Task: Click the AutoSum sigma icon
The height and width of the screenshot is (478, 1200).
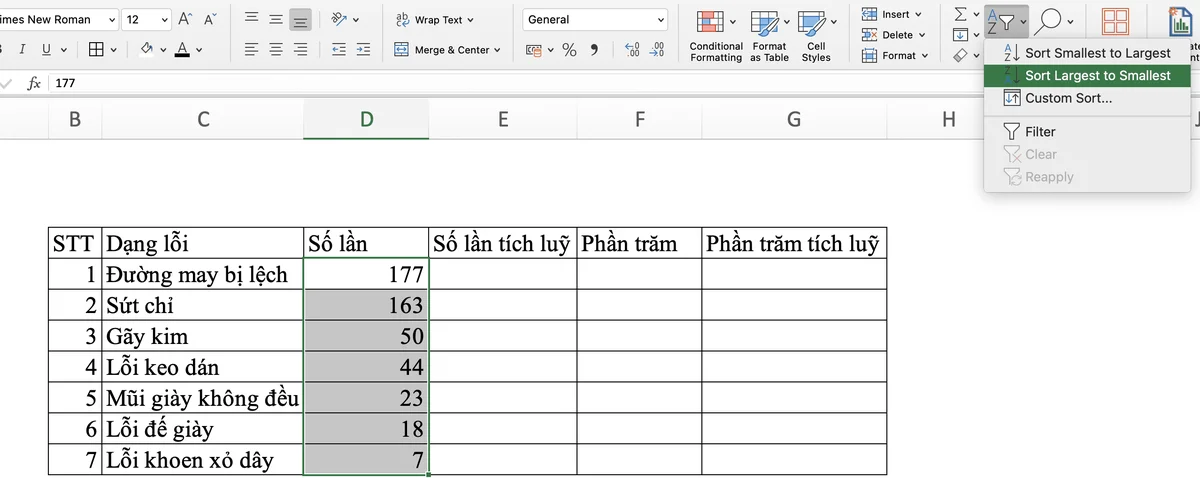Action: coord(961,14)
